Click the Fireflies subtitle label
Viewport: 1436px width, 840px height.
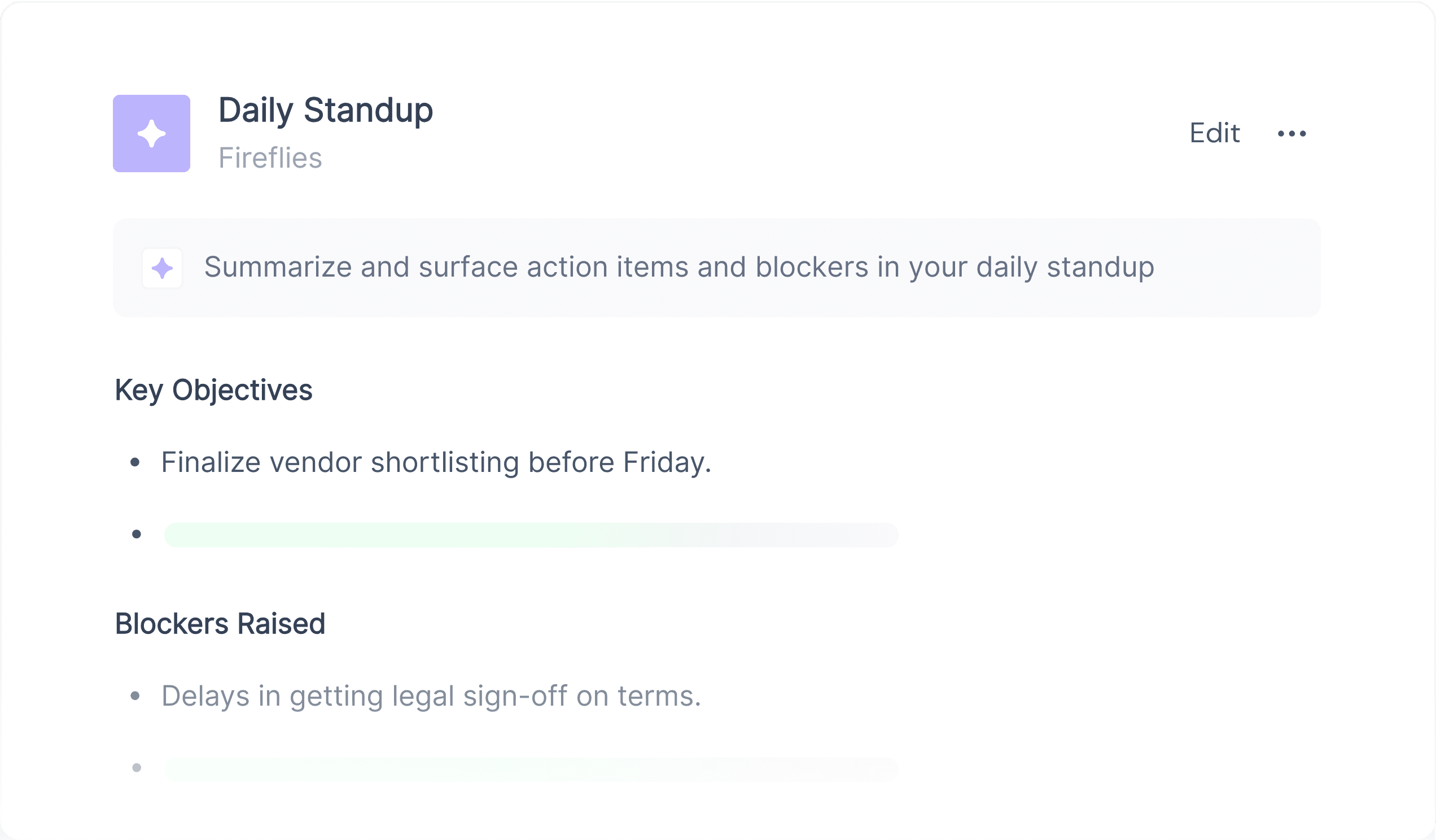pos(270,158)
